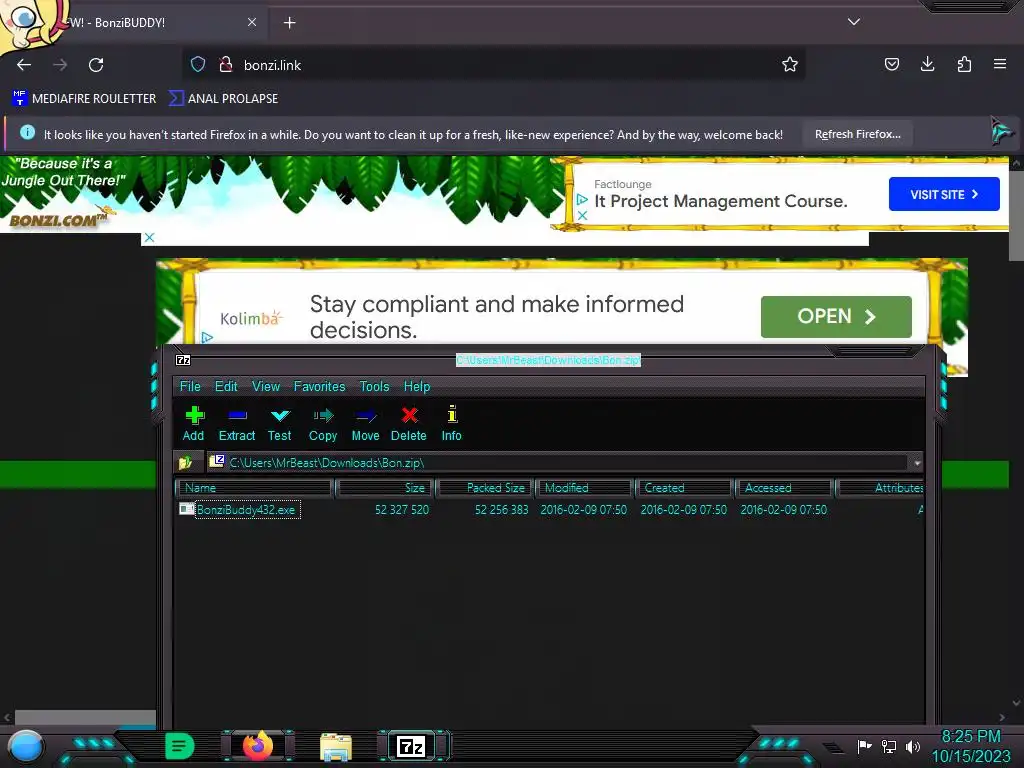Open the File menu in 7-Zip
1024x768 pixels.
(190, 387)
